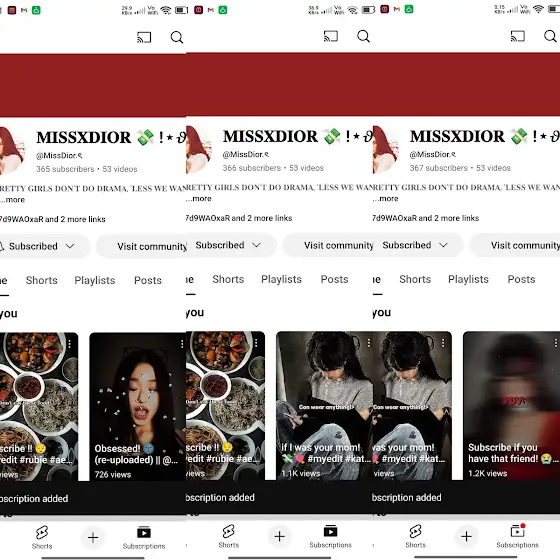Tap the '365 subscribers' count text

click(x=65, y=169)
